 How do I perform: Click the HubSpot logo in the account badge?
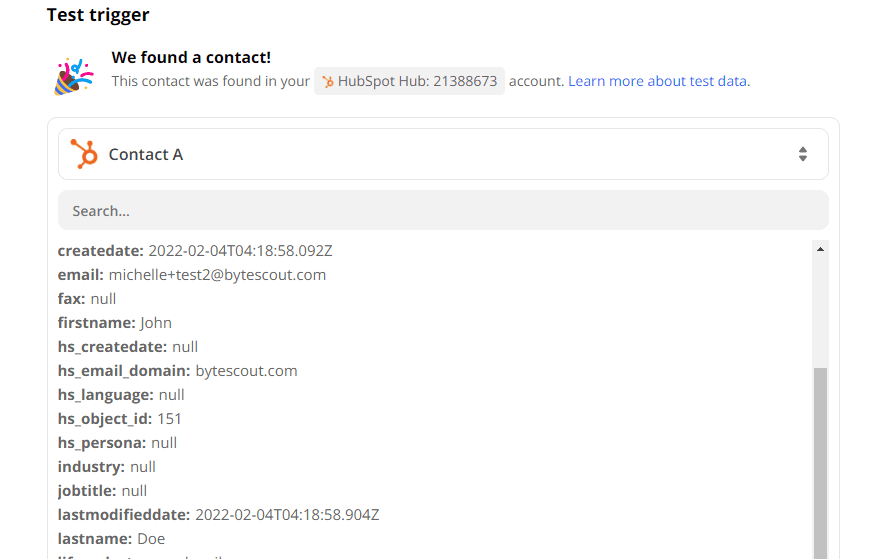(328, 82)
